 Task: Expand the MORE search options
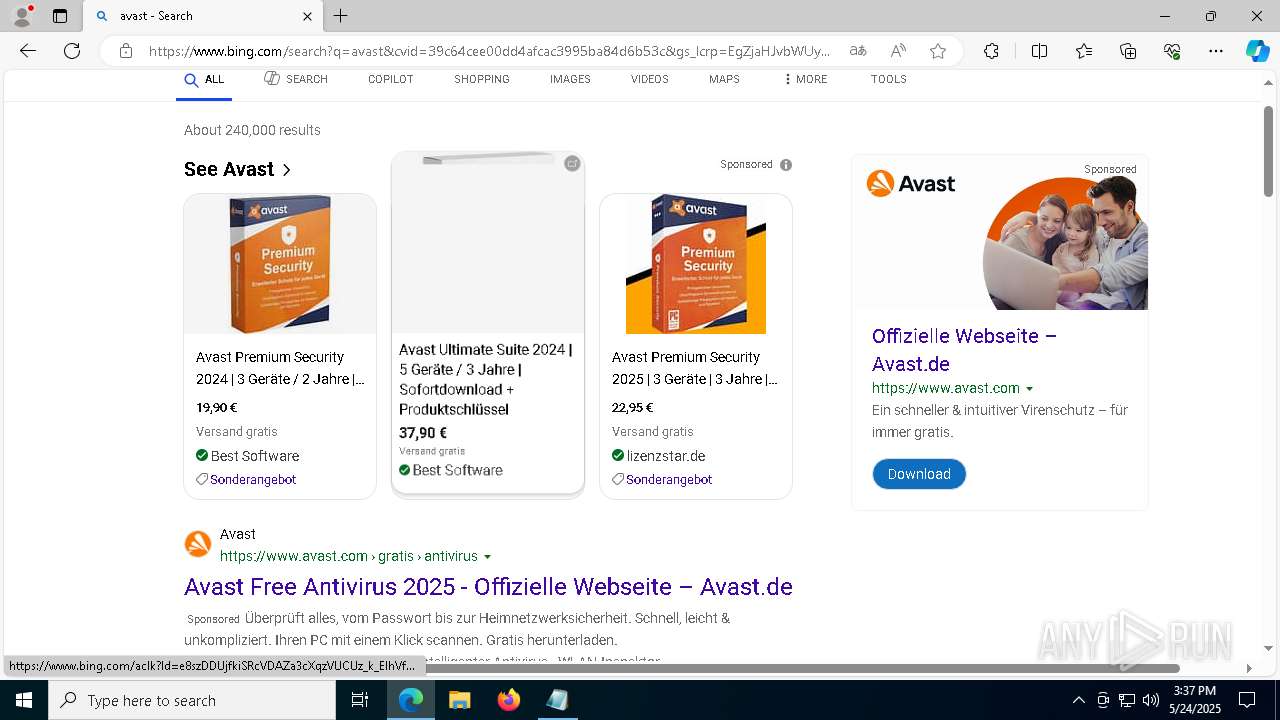click(805, 79)
